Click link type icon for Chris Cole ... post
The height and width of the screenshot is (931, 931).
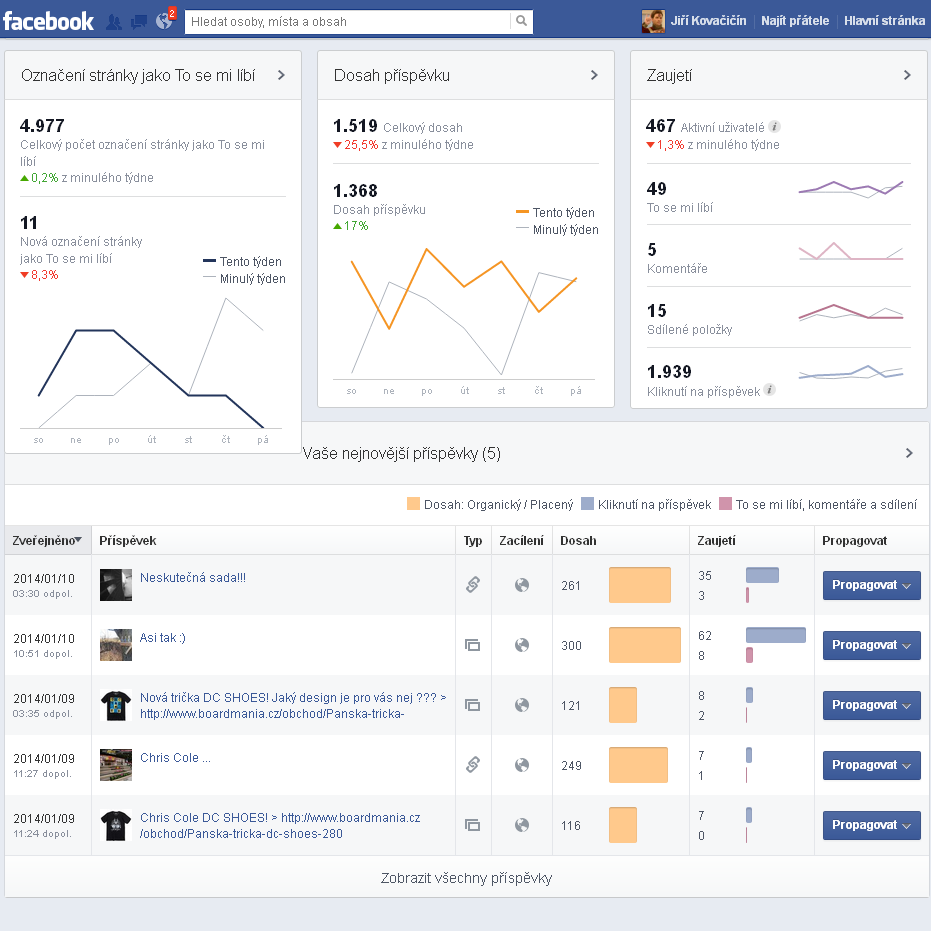click(473, 765)
